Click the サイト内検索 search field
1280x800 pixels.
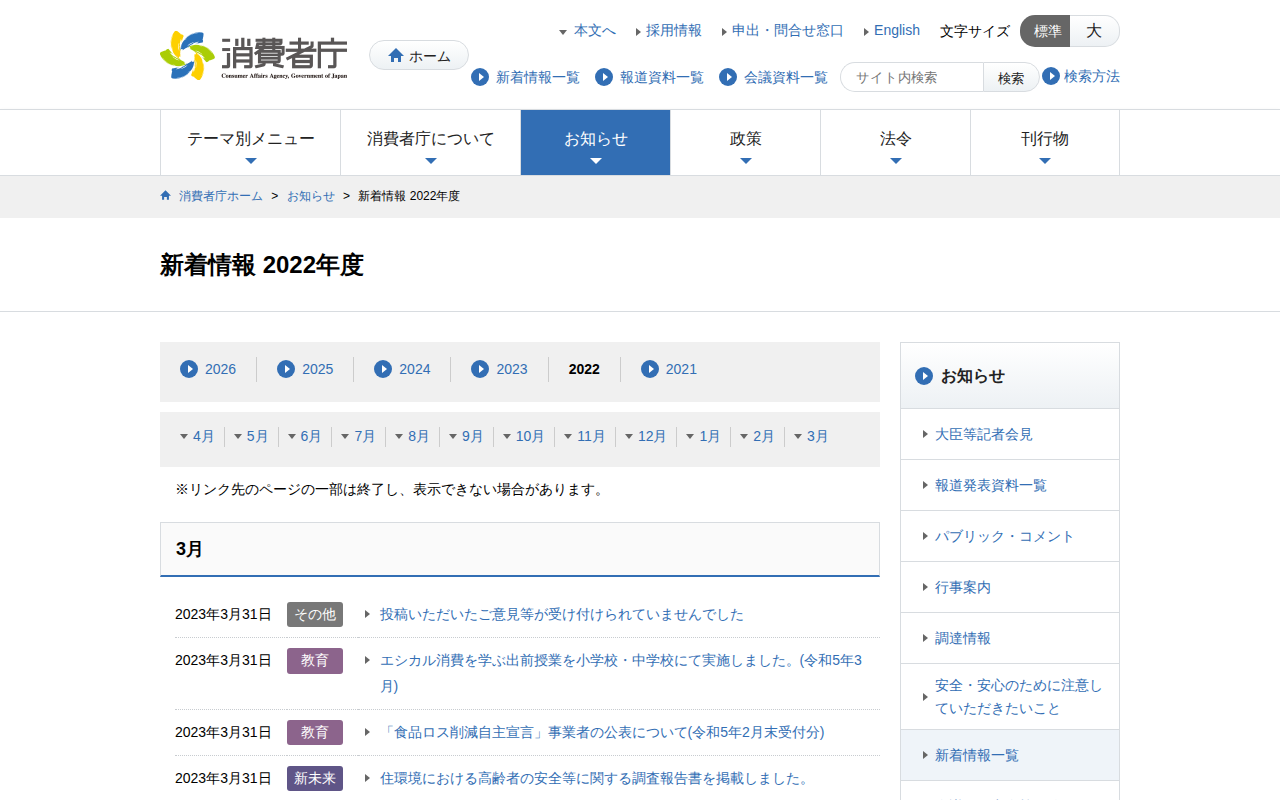914,77
